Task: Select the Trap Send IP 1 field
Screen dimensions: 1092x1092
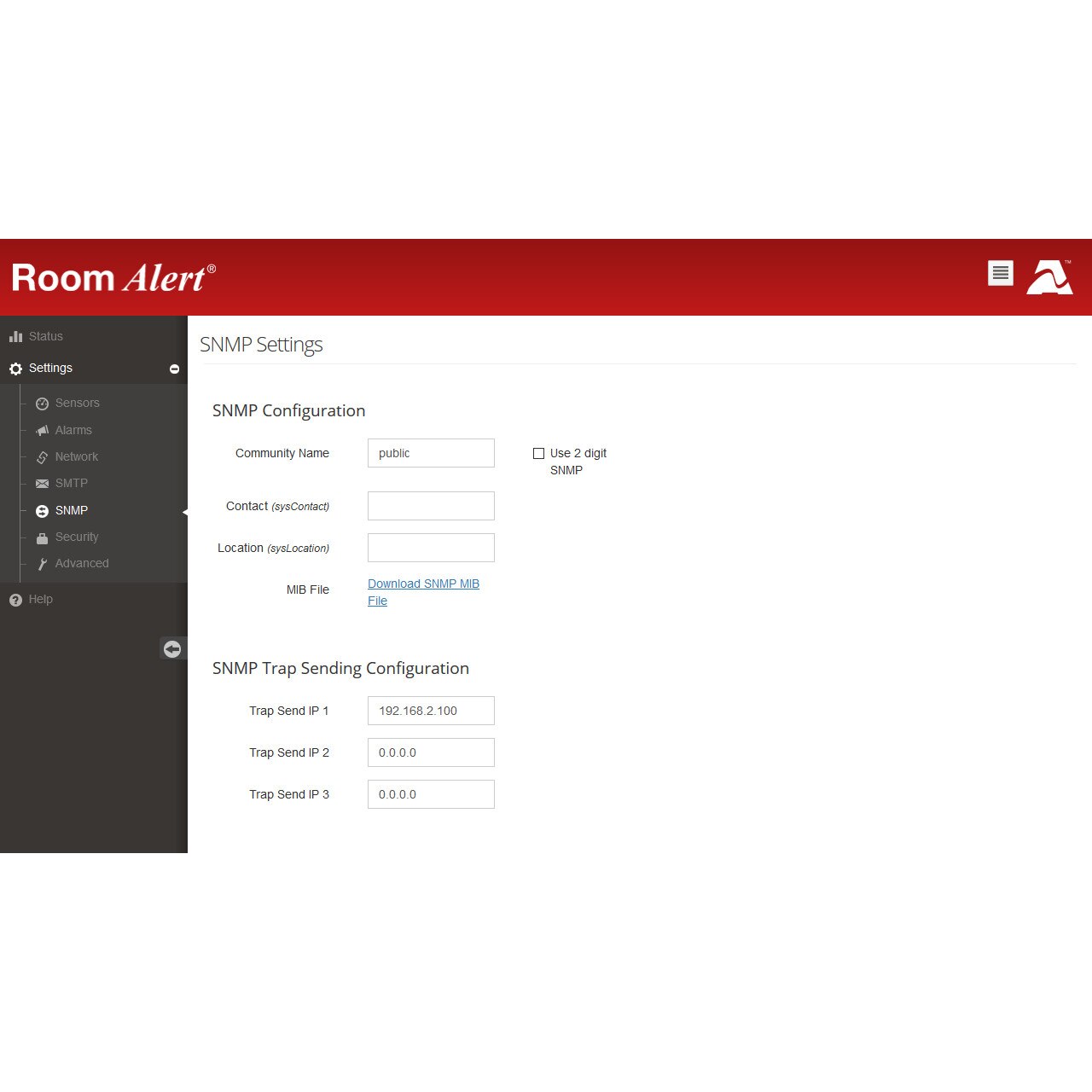Action: click(x=431, y=710)
